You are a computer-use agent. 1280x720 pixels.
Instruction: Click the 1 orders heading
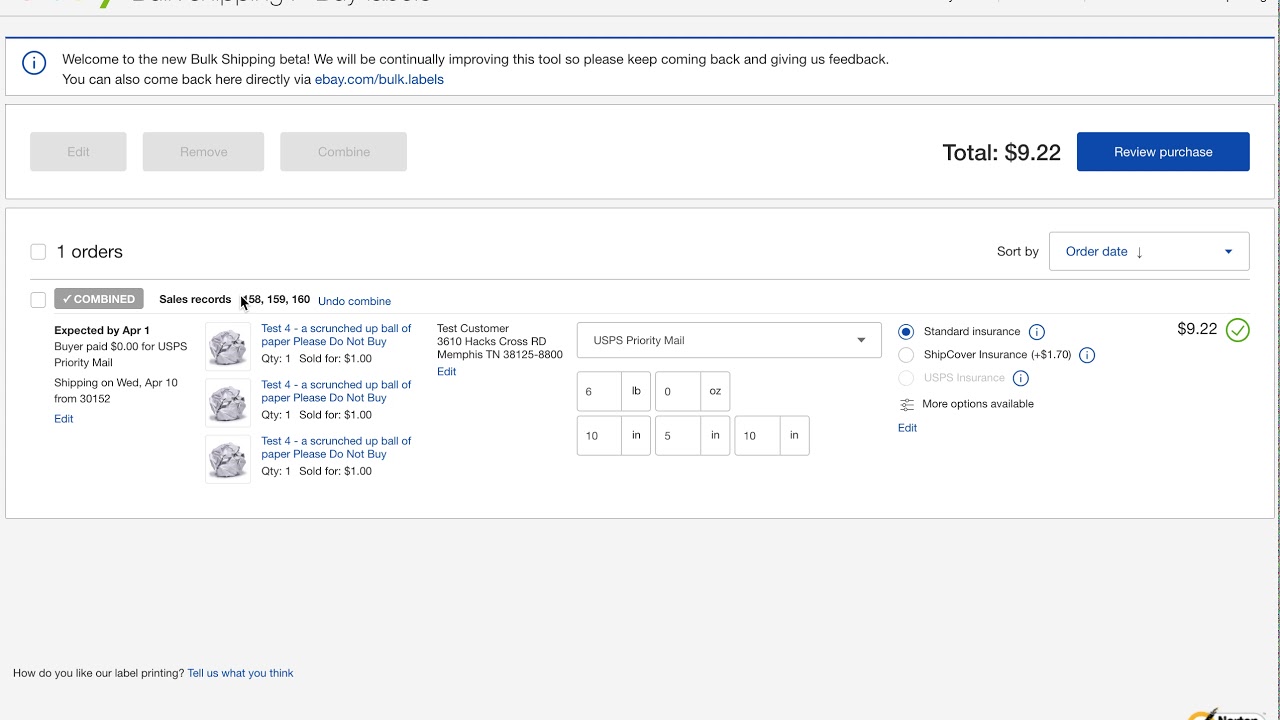coord(90,252)
